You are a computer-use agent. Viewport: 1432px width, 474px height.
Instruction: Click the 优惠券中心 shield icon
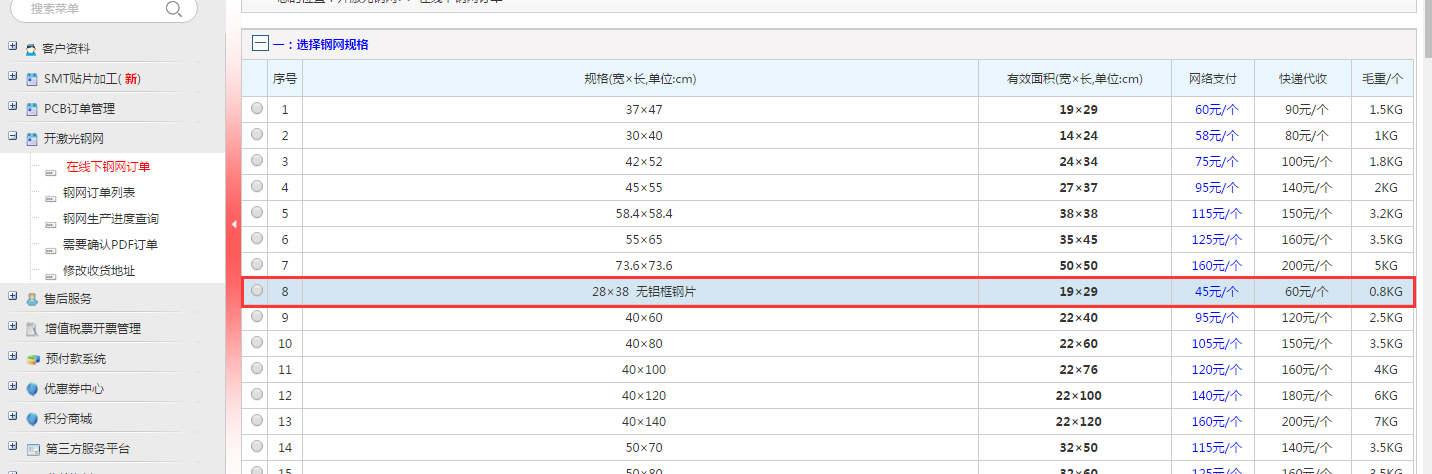click(32, 389)
